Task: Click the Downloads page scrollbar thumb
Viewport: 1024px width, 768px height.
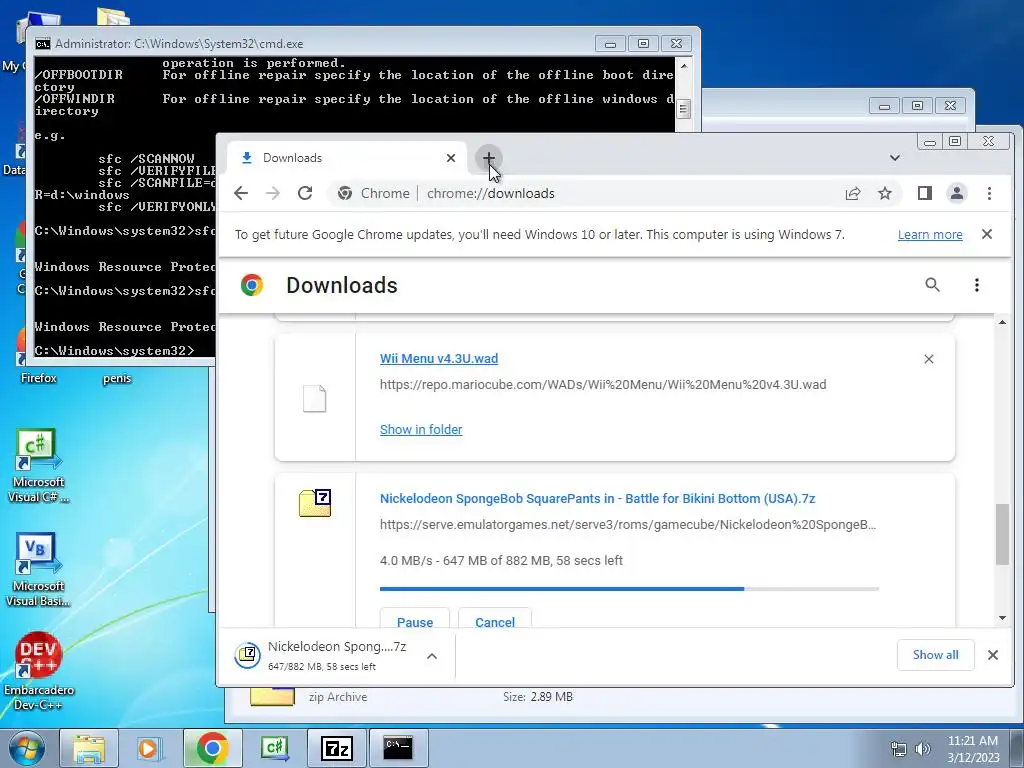Action: pos(1002,534)
